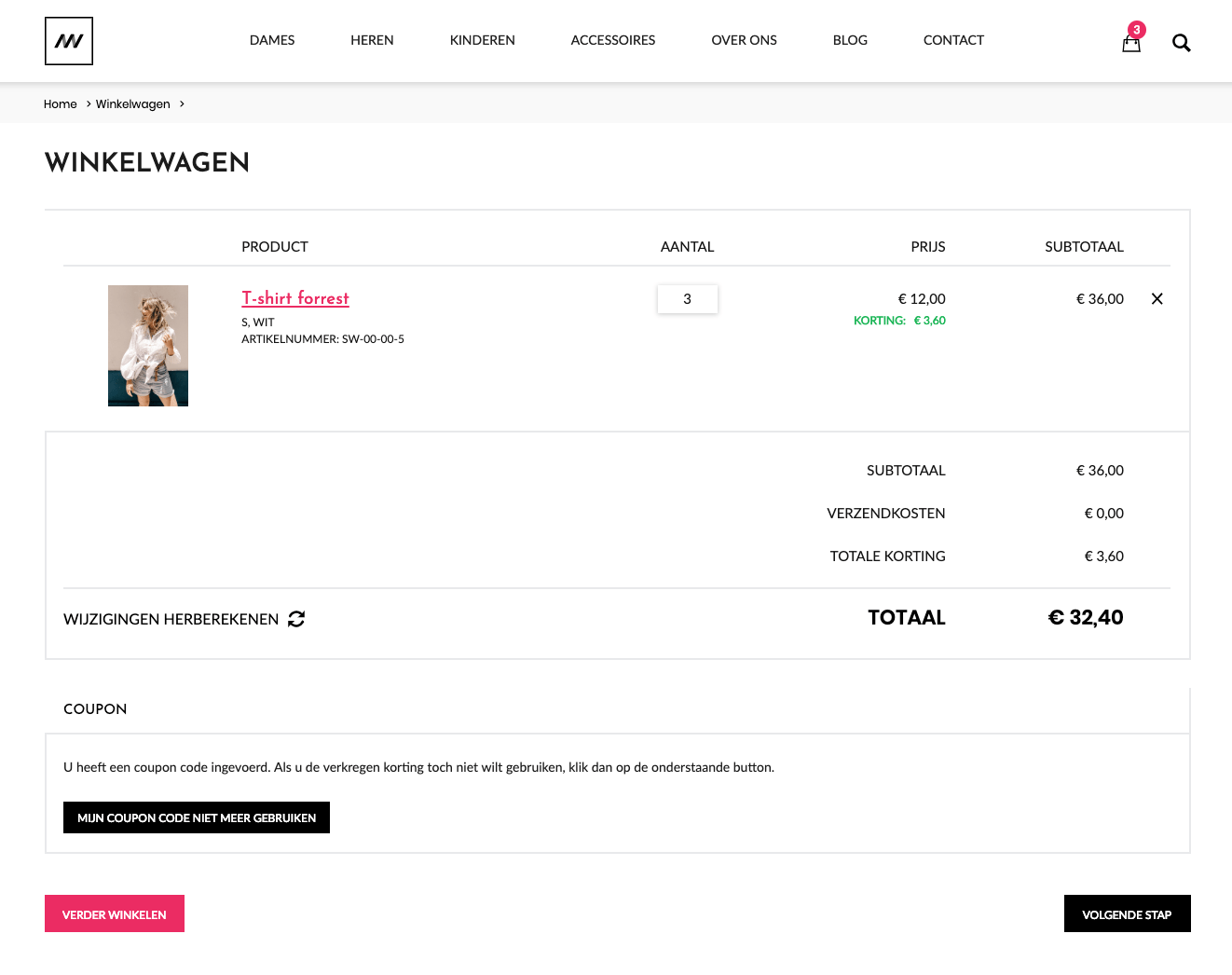This screenshot has height=975, width=1232.
Task: Proceed with the Volgende Stap button
Action: pos(1127,913)
